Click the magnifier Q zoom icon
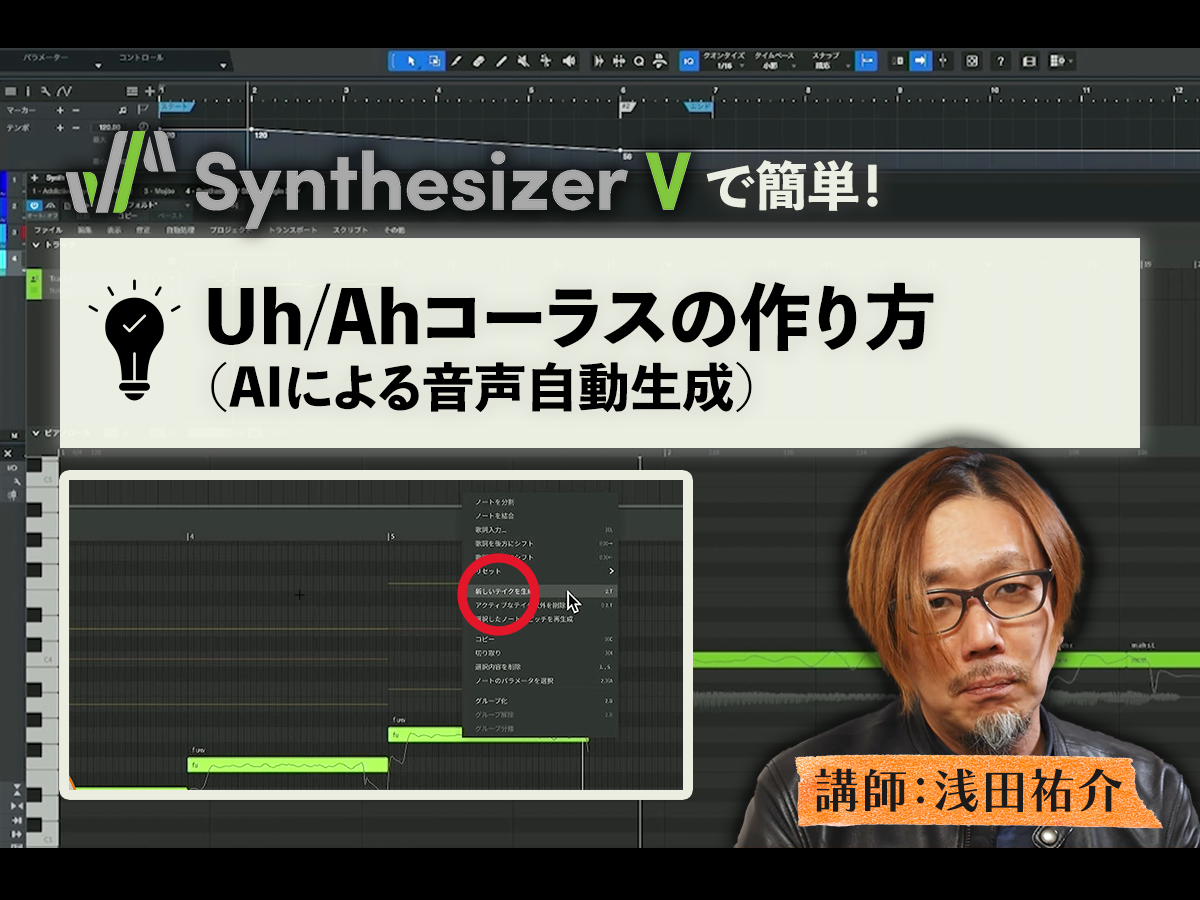The width and height of the screenshot is (1200, 900). point(639,61)
